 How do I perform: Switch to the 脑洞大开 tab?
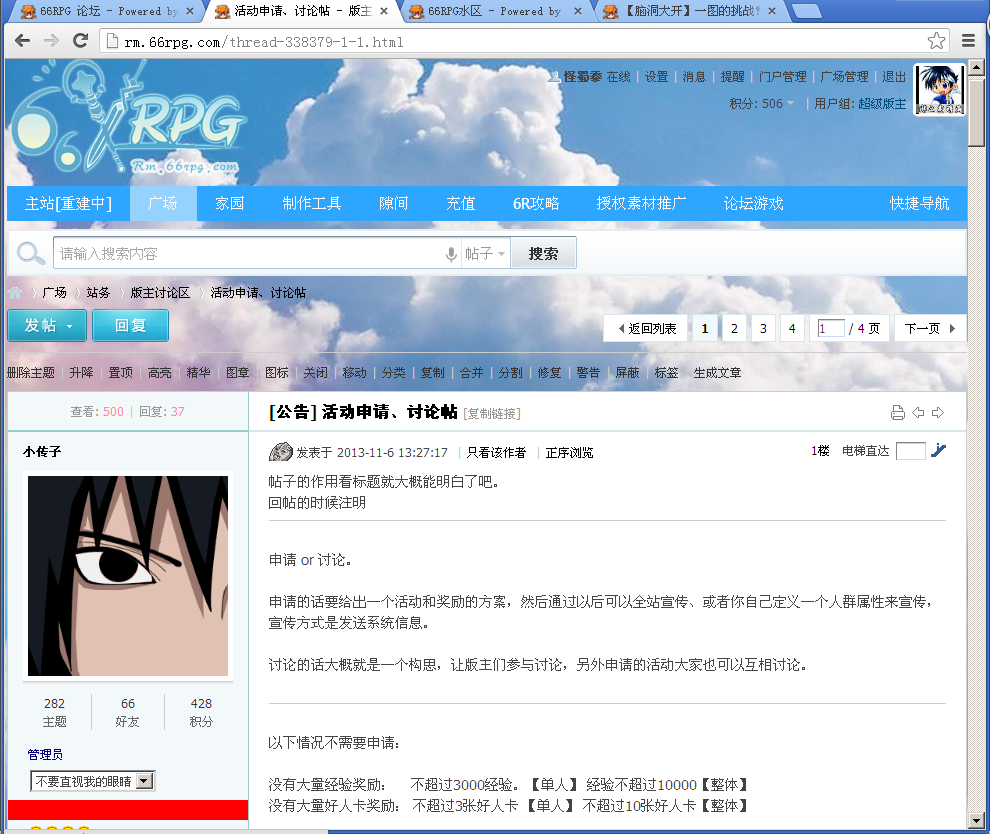(691, 11)
